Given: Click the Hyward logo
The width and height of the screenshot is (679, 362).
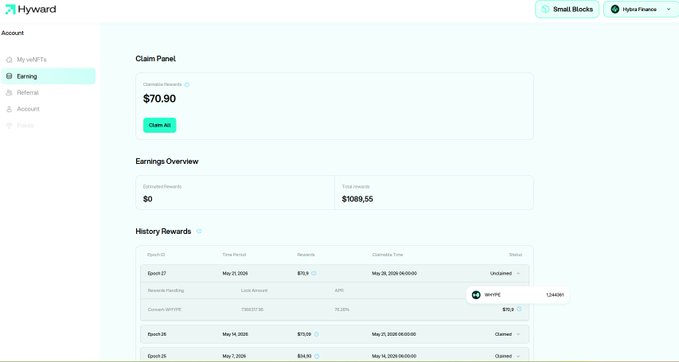Looking at the screenshot, I should tap(30, 9).
